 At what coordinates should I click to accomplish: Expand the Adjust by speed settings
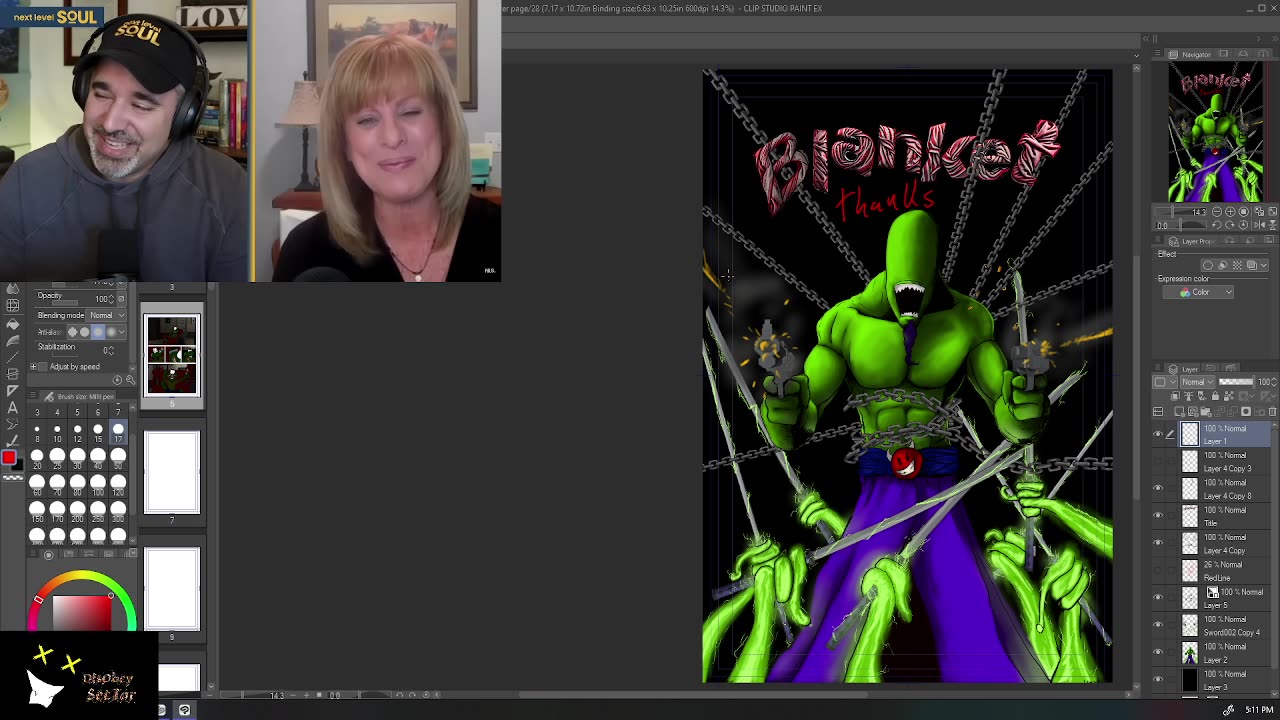[x=33, y=367]
